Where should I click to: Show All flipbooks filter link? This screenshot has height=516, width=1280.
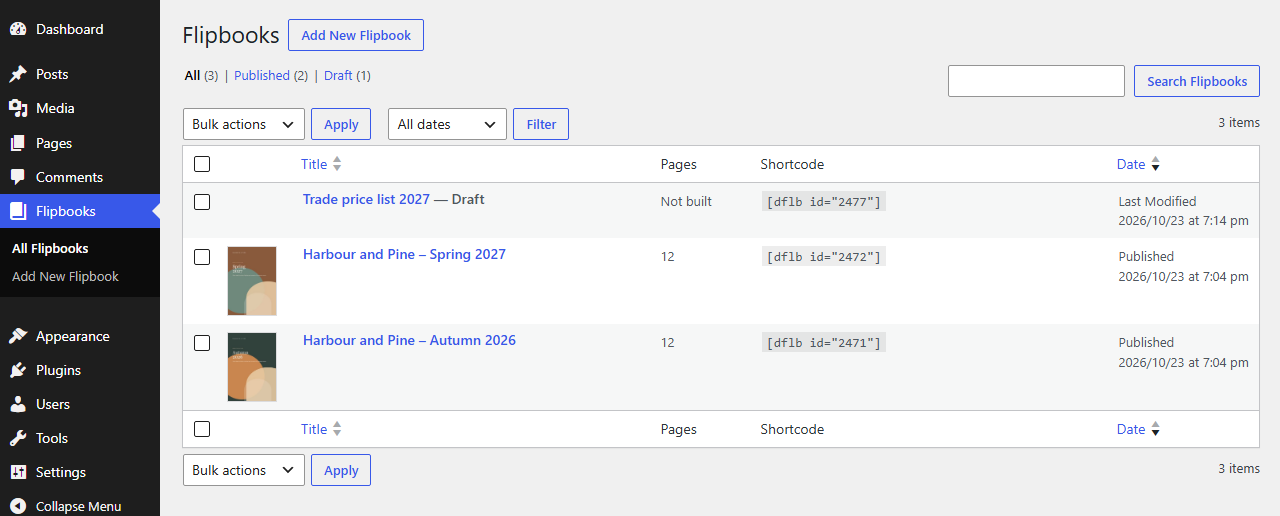[192, 75]
